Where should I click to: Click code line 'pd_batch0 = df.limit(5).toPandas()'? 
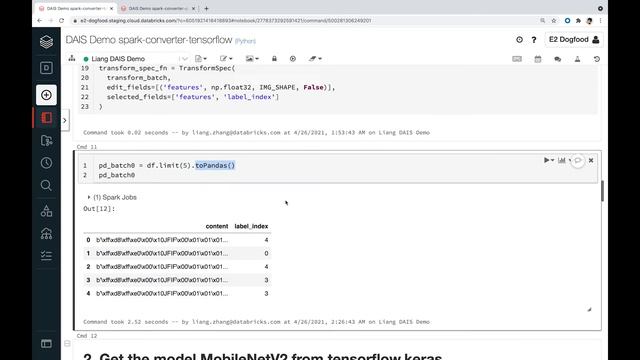point(167,165)
